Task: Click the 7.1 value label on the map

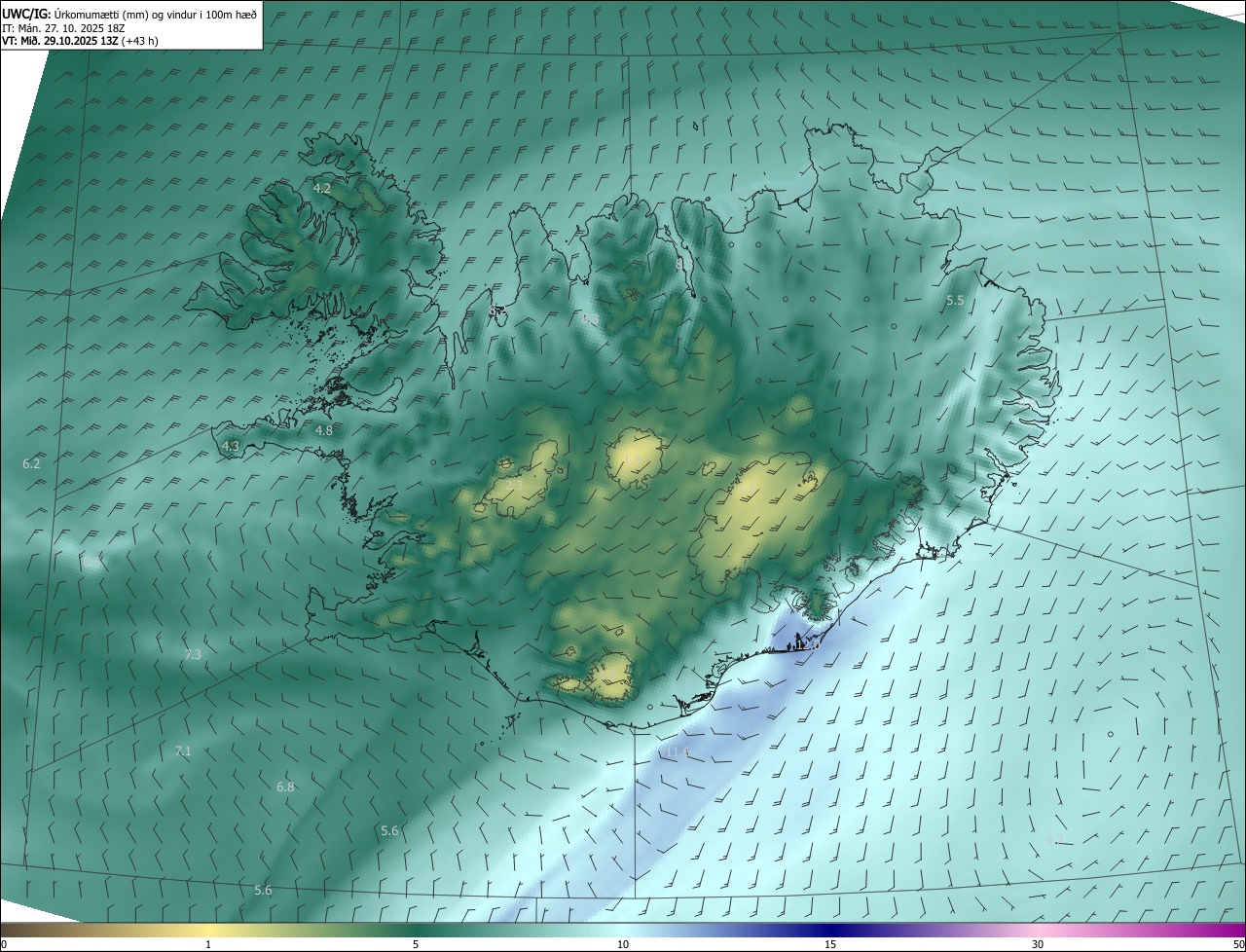Action: click(183, 751)
